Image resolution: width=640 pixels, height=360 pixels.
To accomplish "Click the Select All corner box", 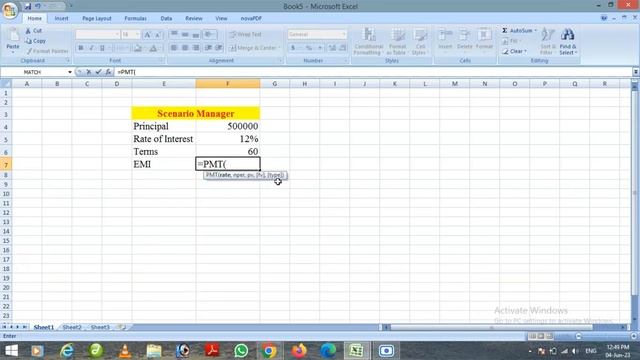I will coord(6,84).
